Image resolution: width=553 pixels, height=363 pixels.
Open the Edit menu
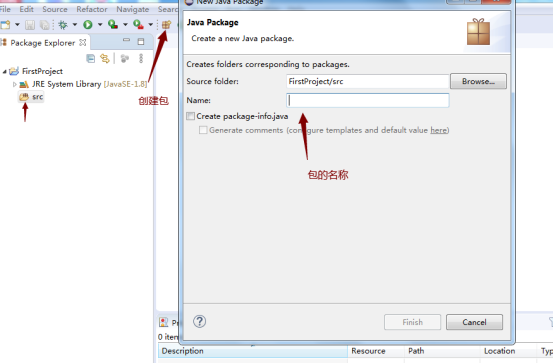[26, 9]
